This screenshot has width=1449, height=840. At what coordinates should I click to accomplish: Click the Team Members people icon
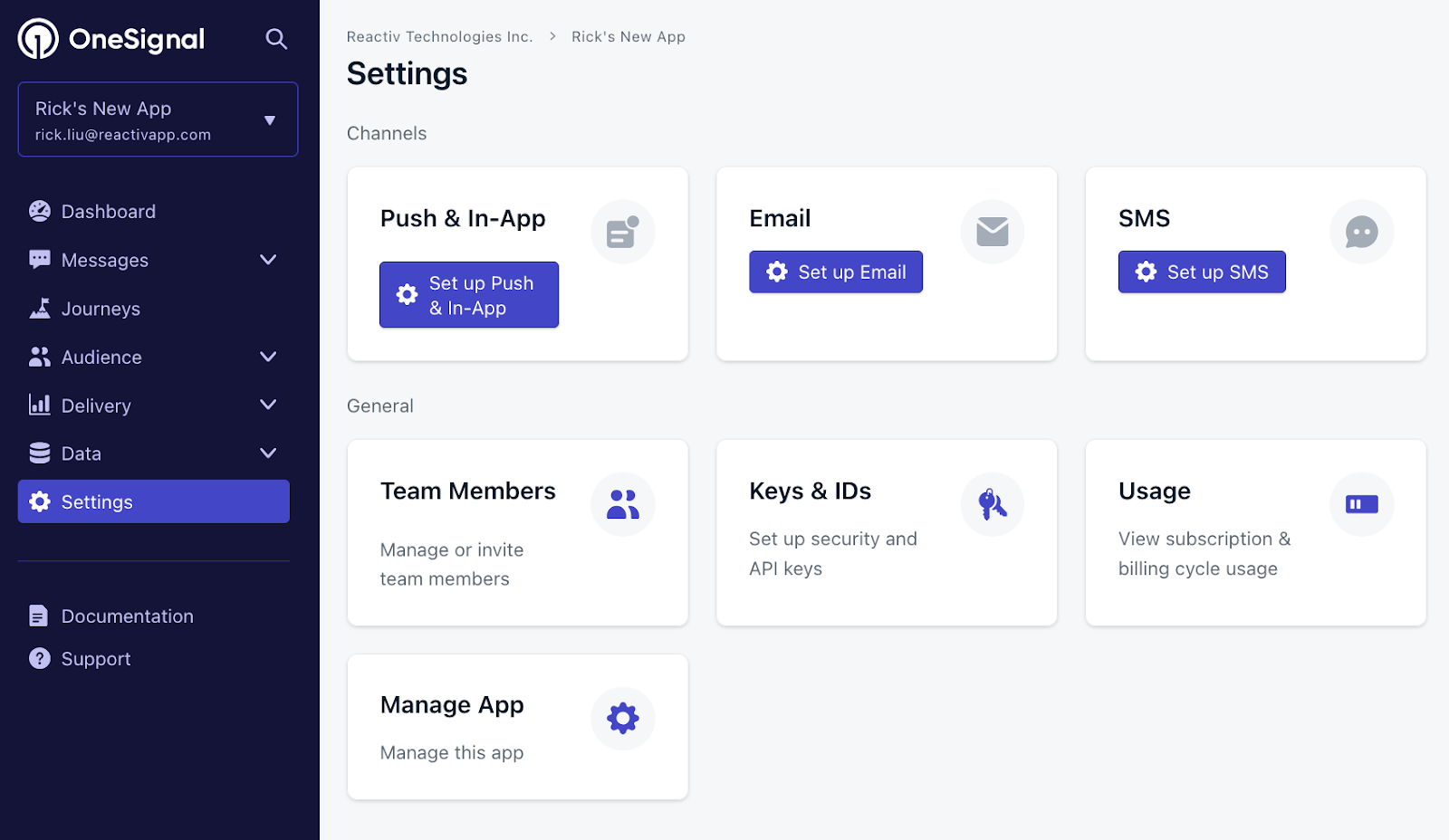click(622, 504)
